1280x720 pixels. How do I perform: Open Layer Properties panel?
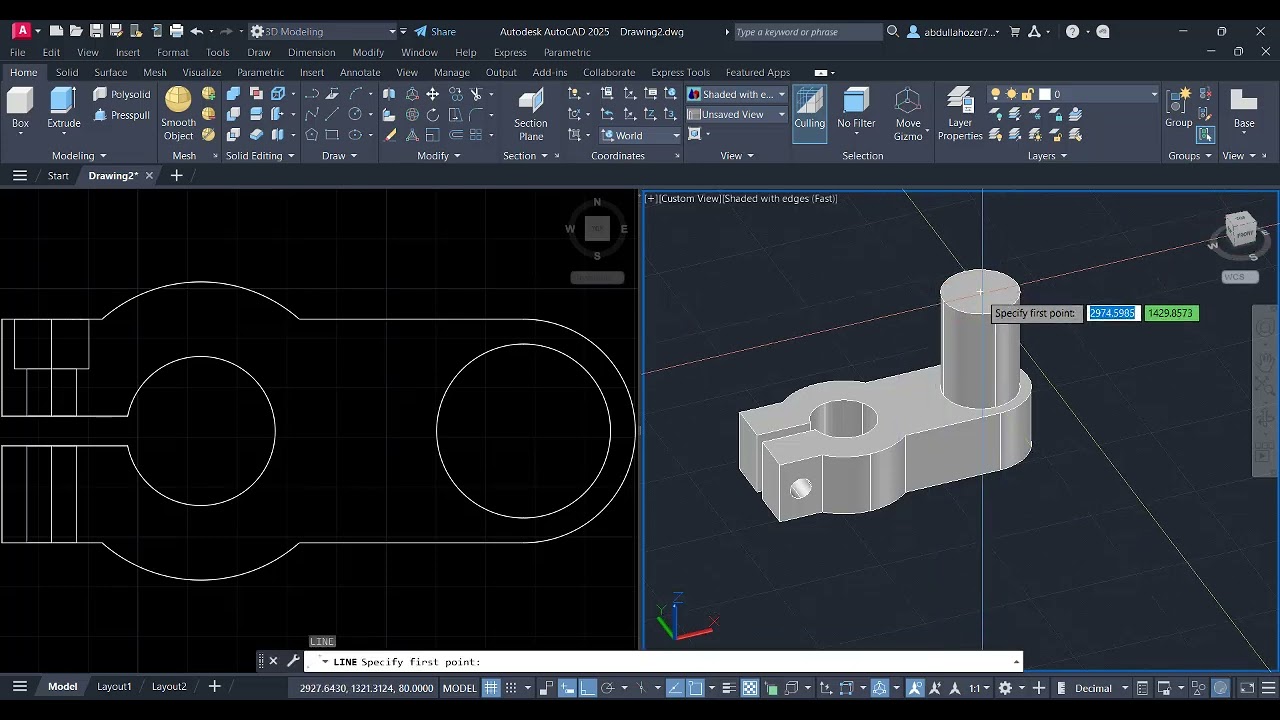click(x=960, y=114)
